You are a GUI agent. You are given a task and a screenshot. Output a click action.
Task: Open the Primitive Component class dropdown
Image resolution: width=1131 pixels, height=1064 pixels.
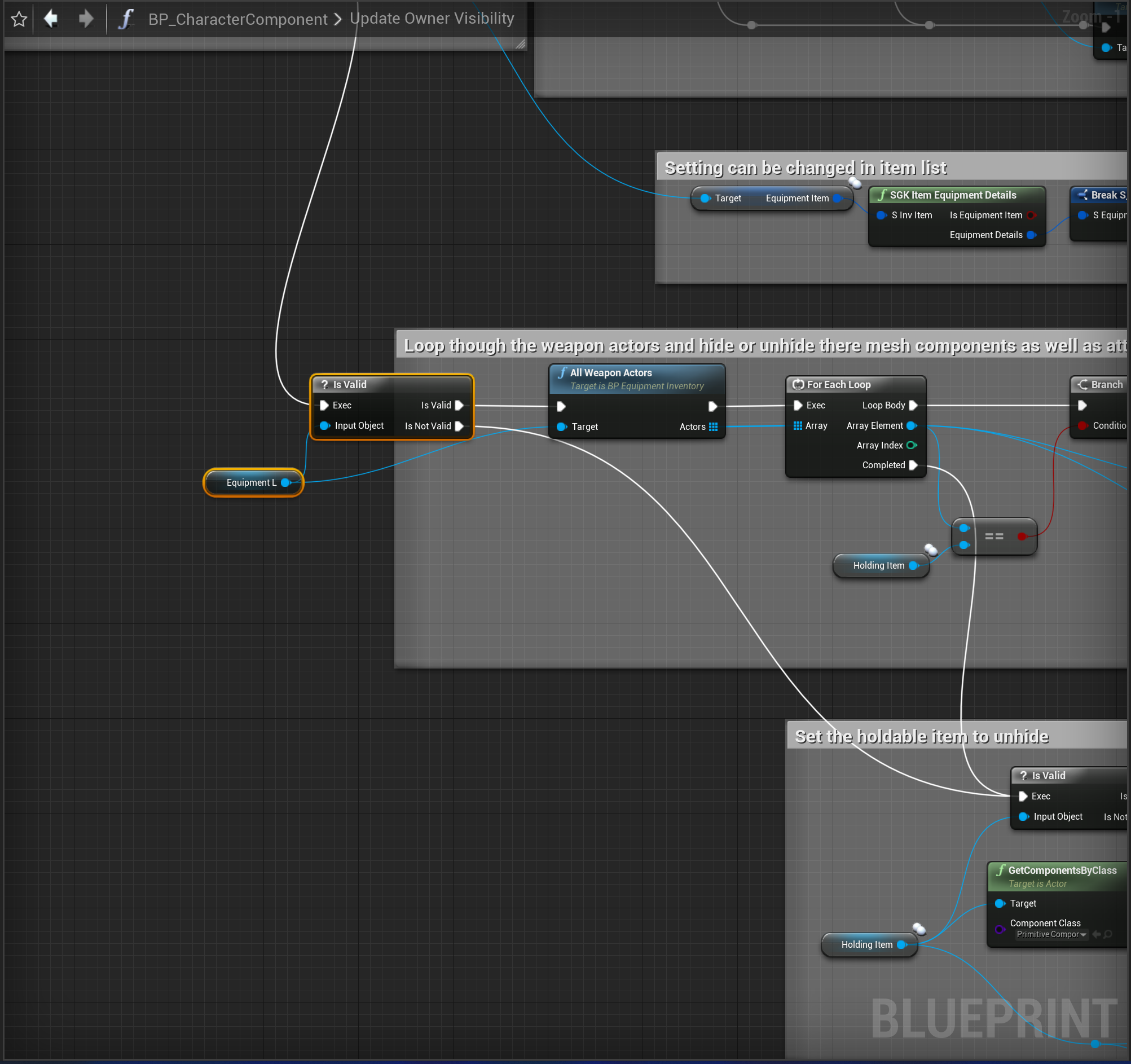tap(1051, 934)
